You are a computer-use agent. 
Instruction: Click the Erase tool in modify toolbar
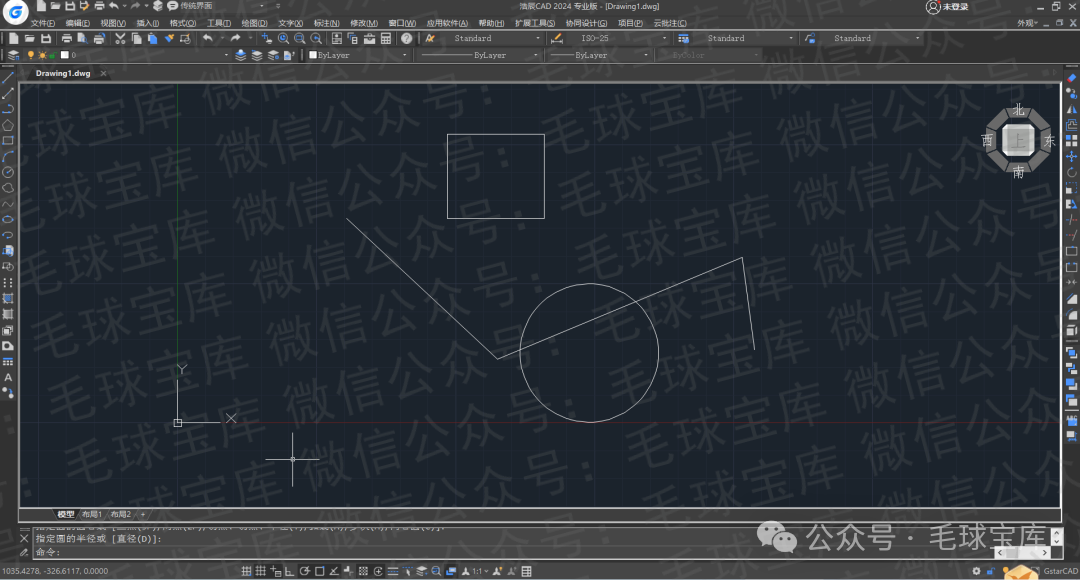pyautogui.click(x=1072, y=78)
